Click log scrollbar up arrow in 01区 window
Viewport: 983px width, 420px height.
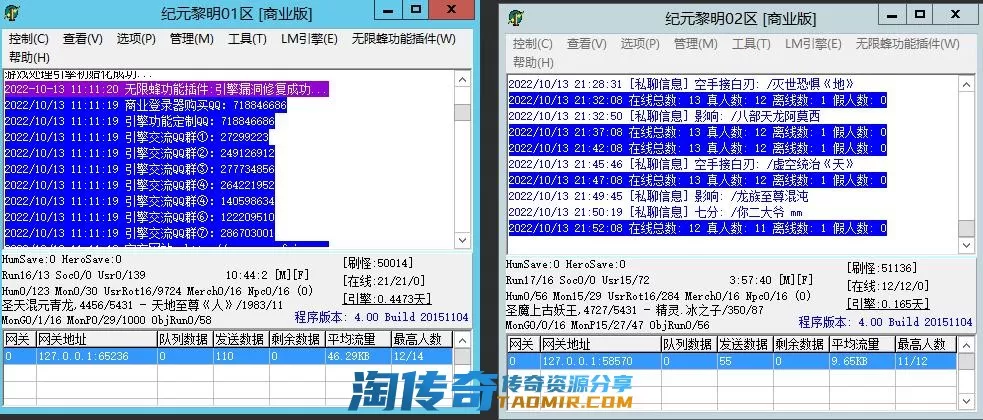point(463,80)
